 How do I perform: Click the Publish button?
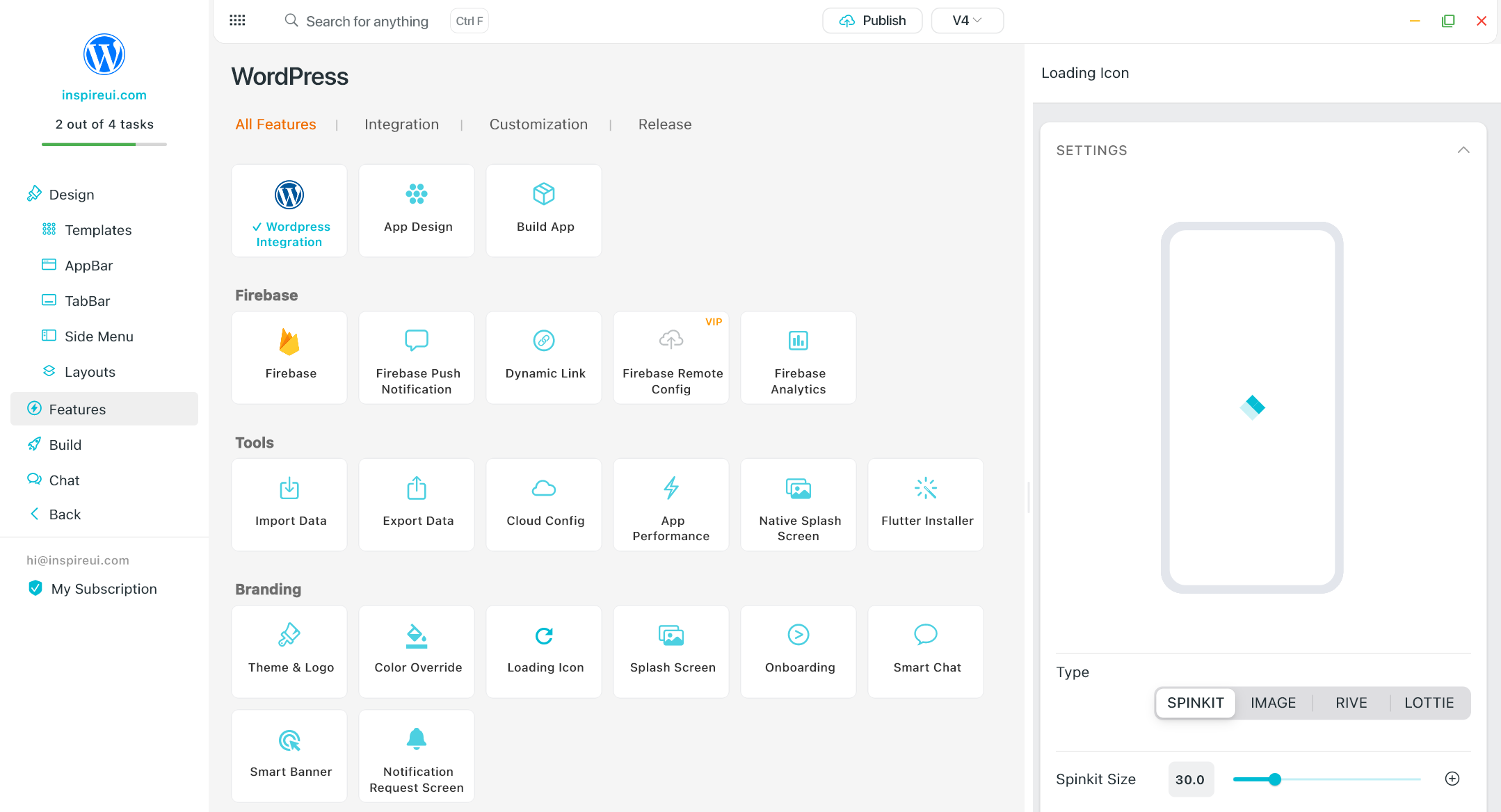[x=872, y=20]
